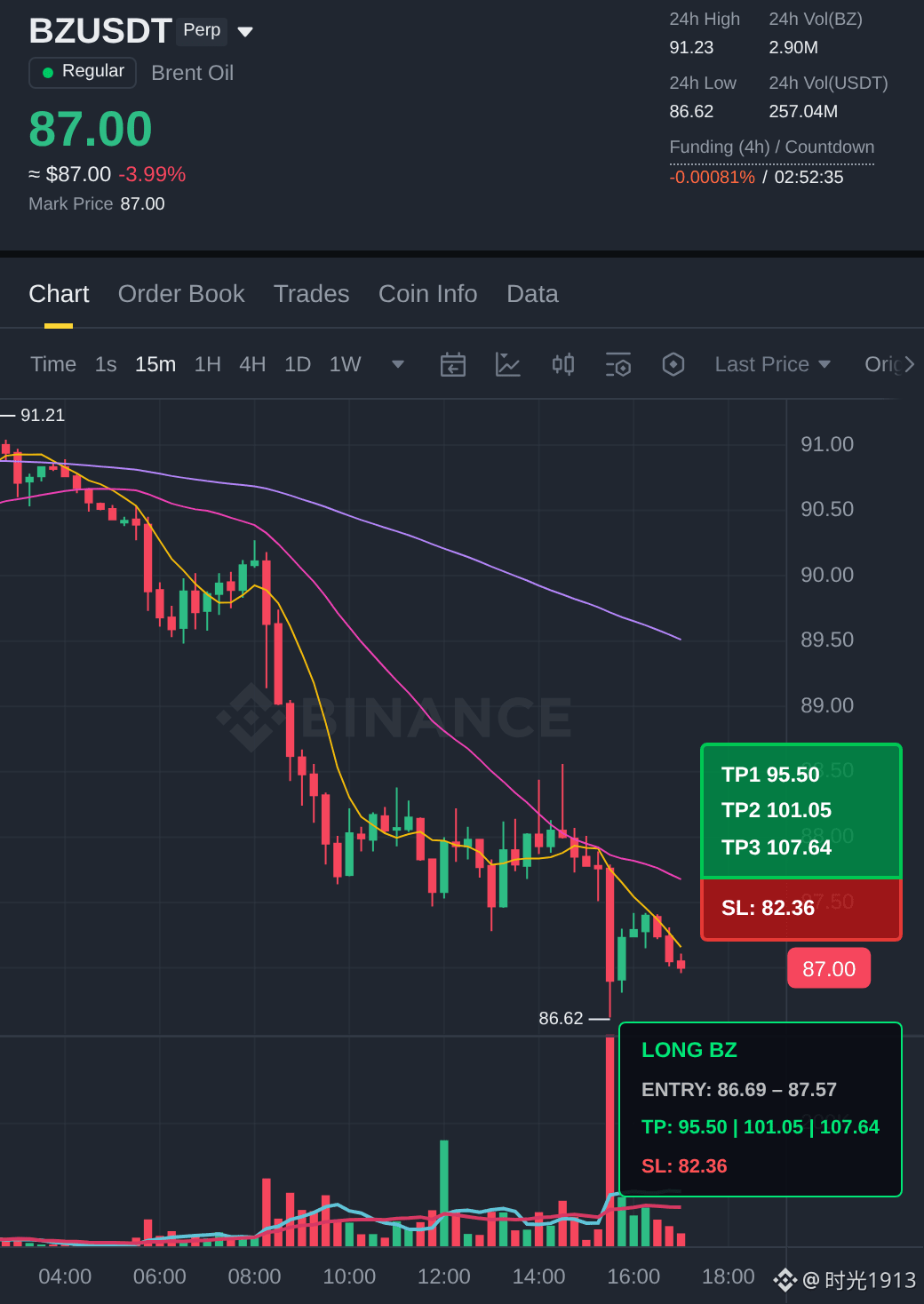Open the Last Price dropdown
The image size is (924, 1304).
click(772, 364)
